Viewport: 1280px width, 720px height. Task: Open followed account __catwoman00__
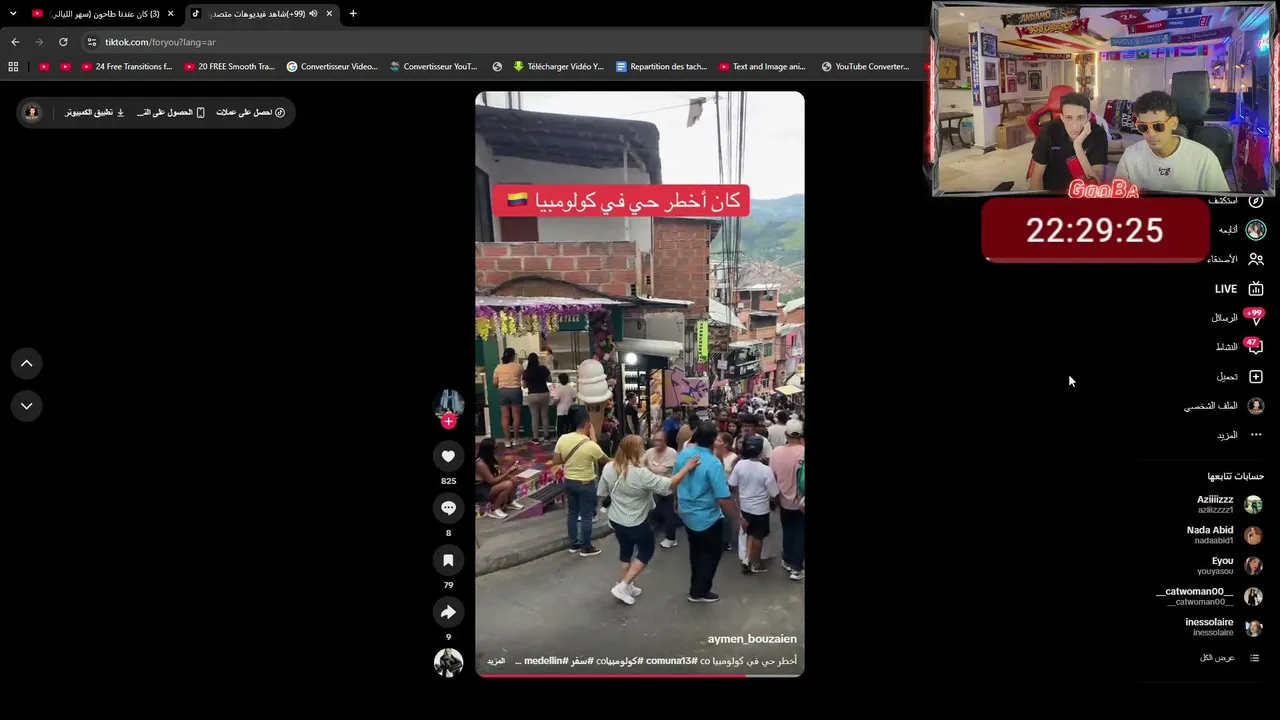[x=1209, y=596]
